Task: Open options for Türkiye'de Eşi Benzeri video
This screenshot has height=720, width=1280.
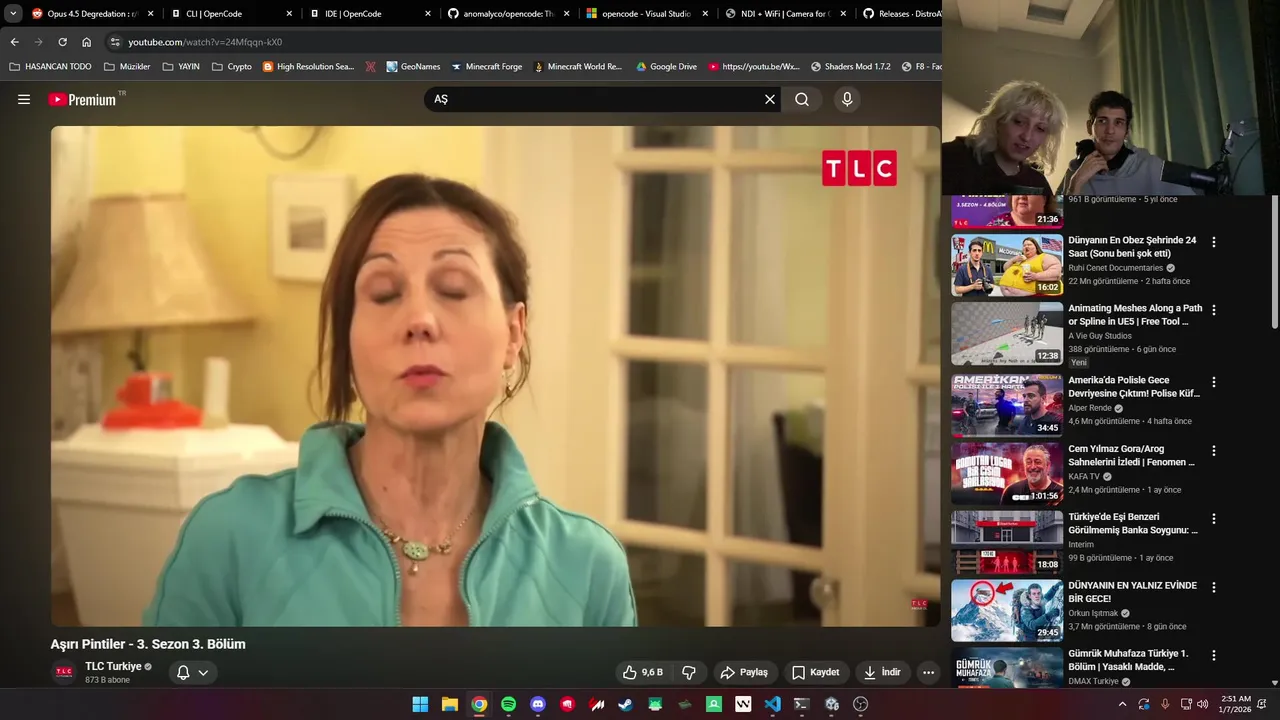Action: (1214, 518)
